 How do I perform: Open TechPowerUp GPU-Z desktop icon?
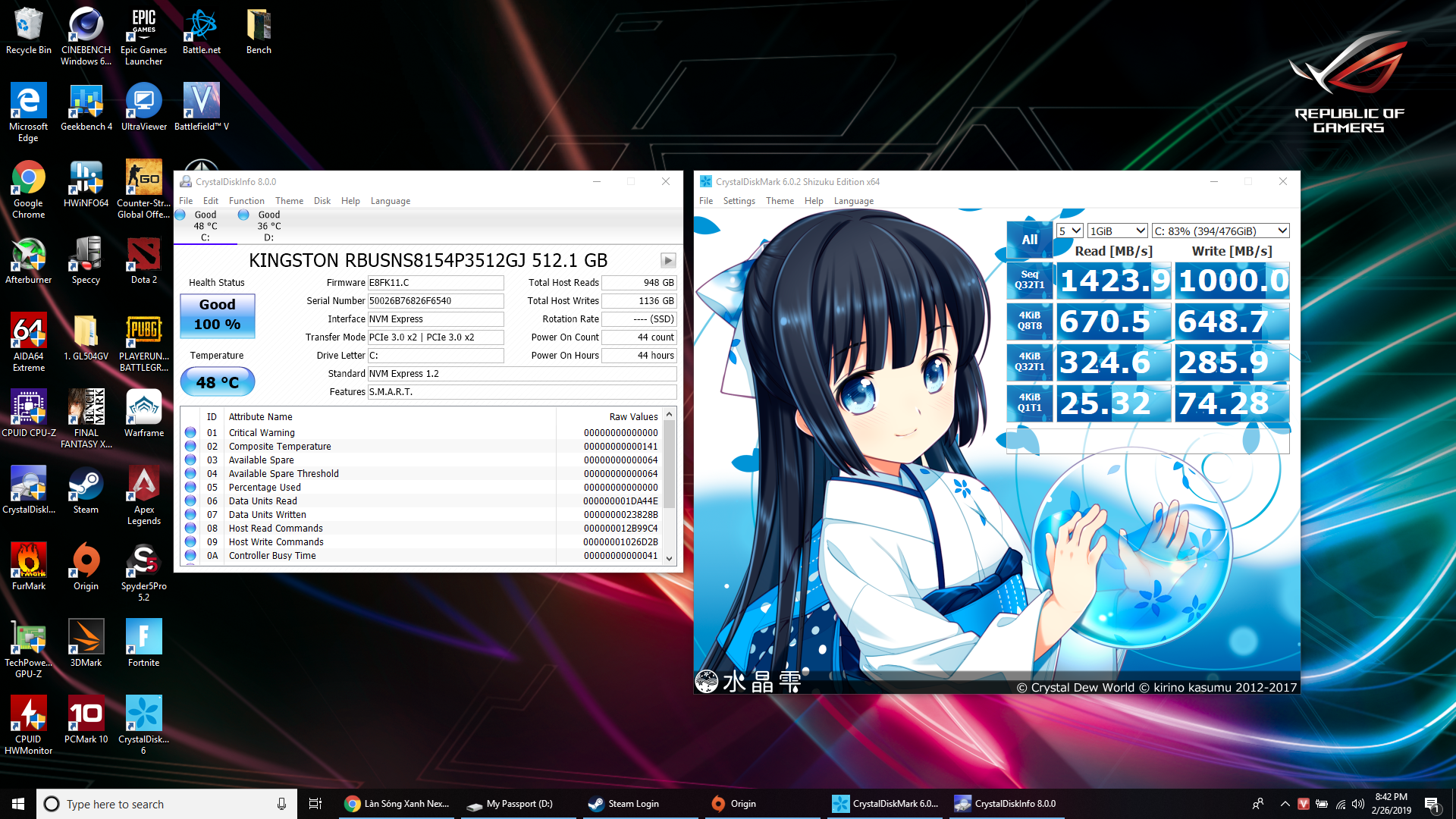[29, 648]
